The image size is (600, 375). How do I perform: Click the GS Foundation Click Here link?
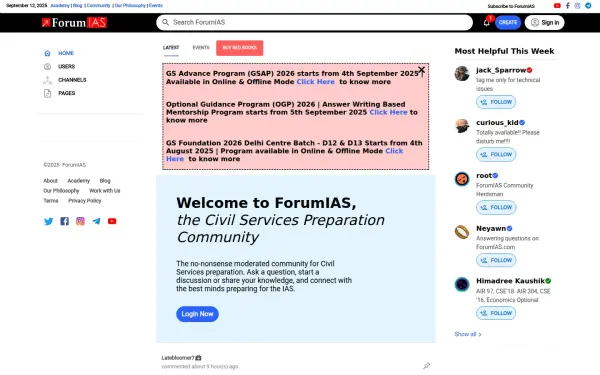coord(394,151)
